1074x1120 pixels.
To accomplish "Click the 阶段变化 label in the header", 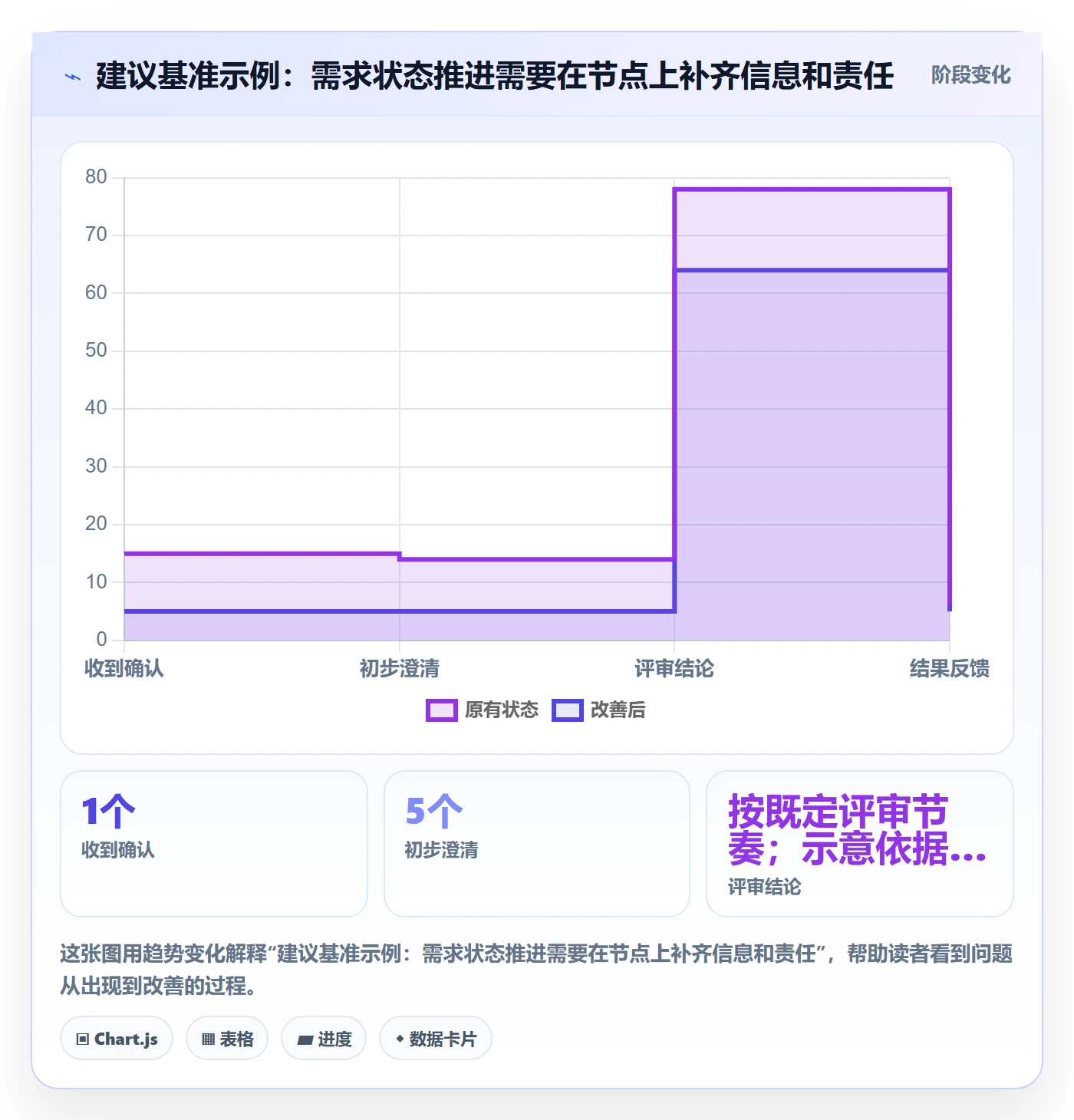I will coord(970,75).
